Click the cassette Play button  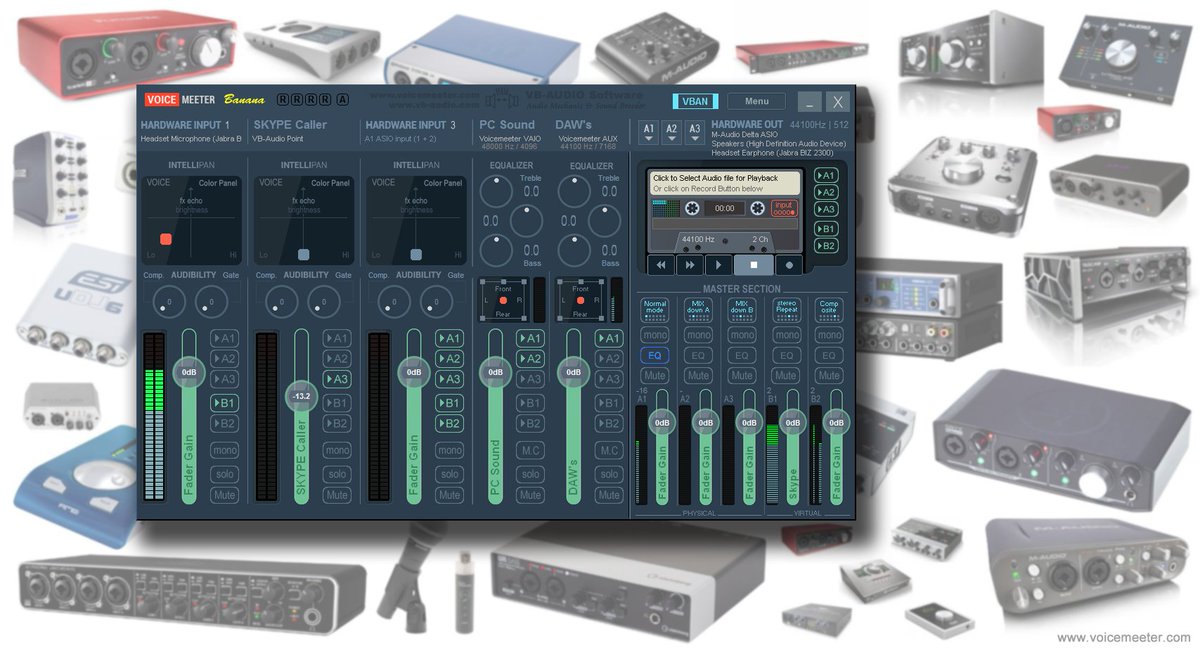tap(718, 265)
